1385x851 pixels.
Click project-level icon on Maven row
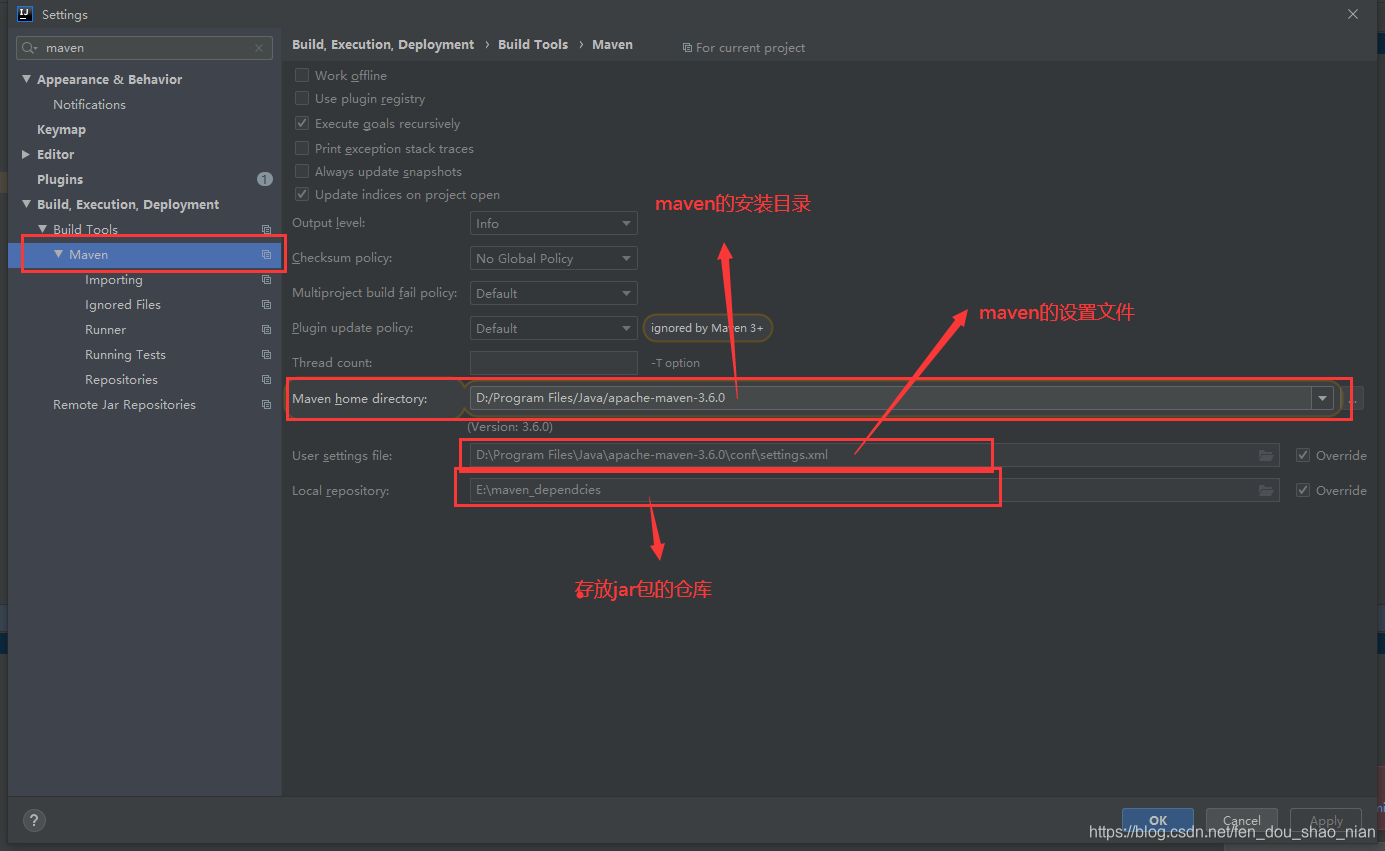click(x=266, y=255)
